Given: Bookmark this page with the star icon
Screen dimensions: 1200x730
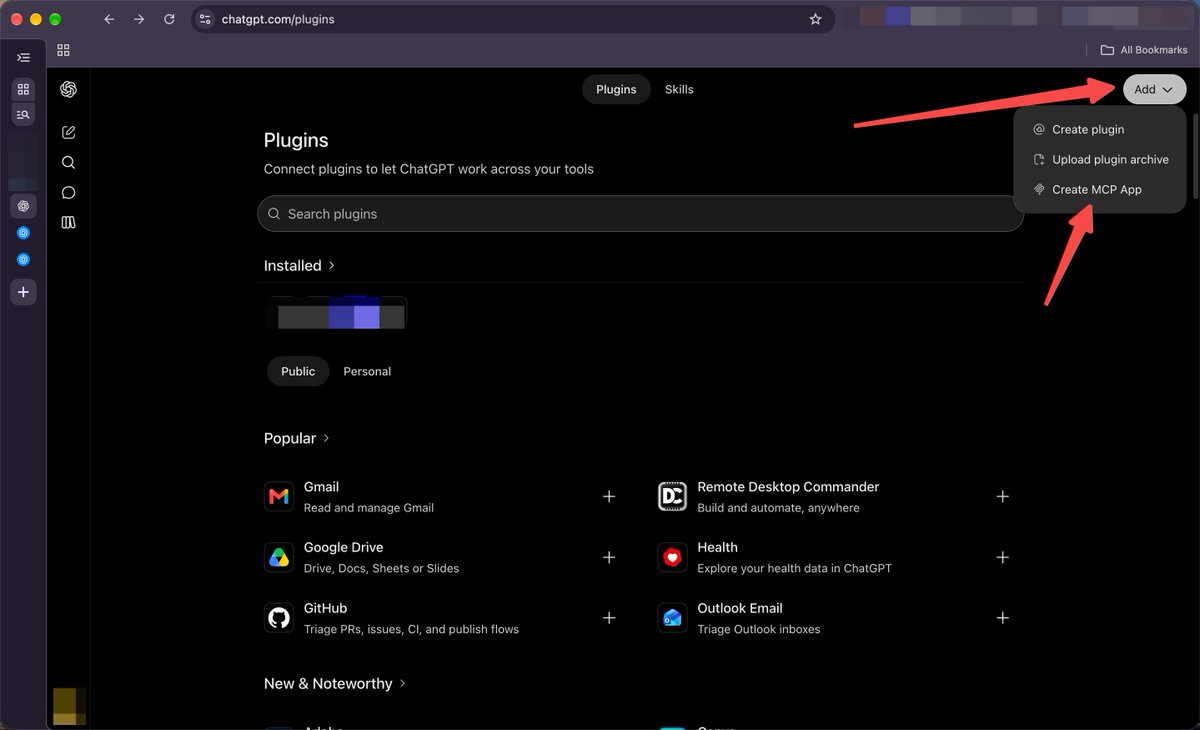Looking at the screenshot, I should click(815, 19).
